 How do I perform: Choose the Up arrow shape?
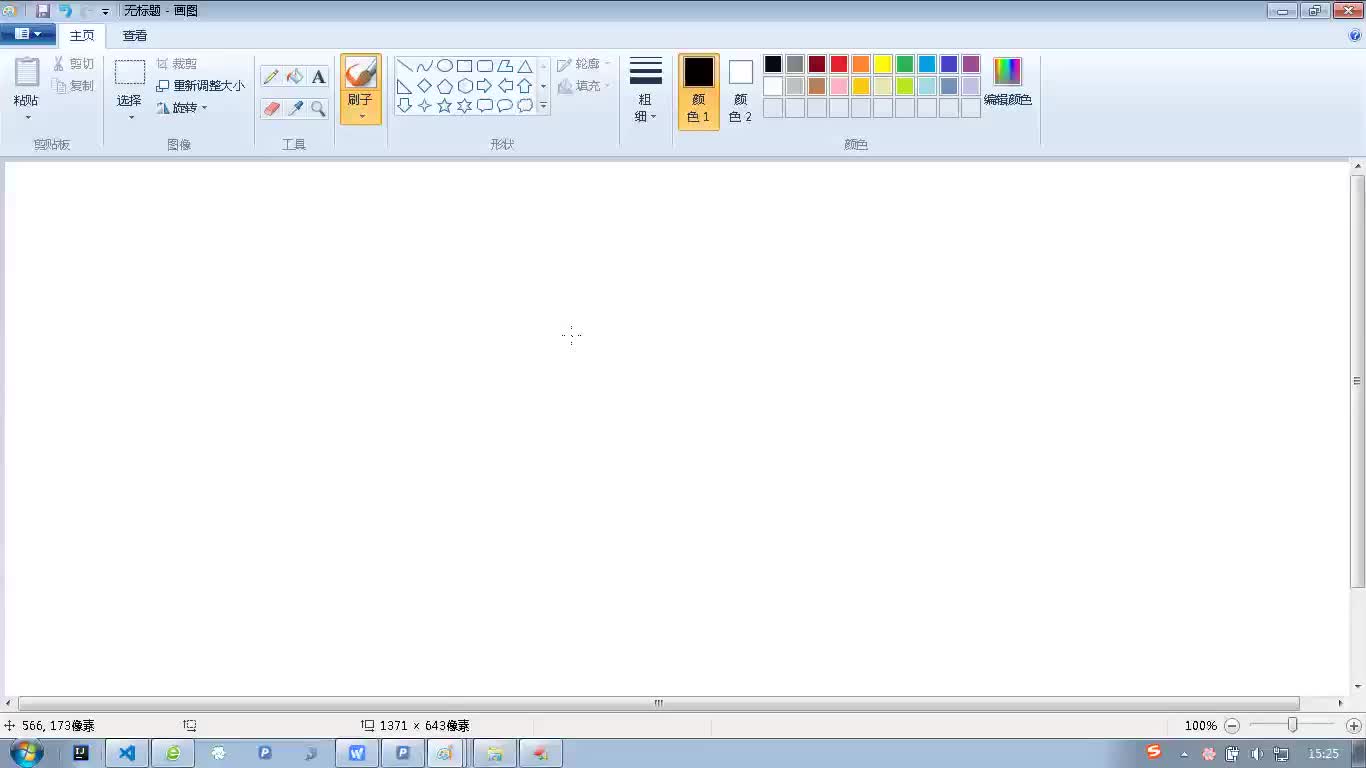tap(525, 86)
